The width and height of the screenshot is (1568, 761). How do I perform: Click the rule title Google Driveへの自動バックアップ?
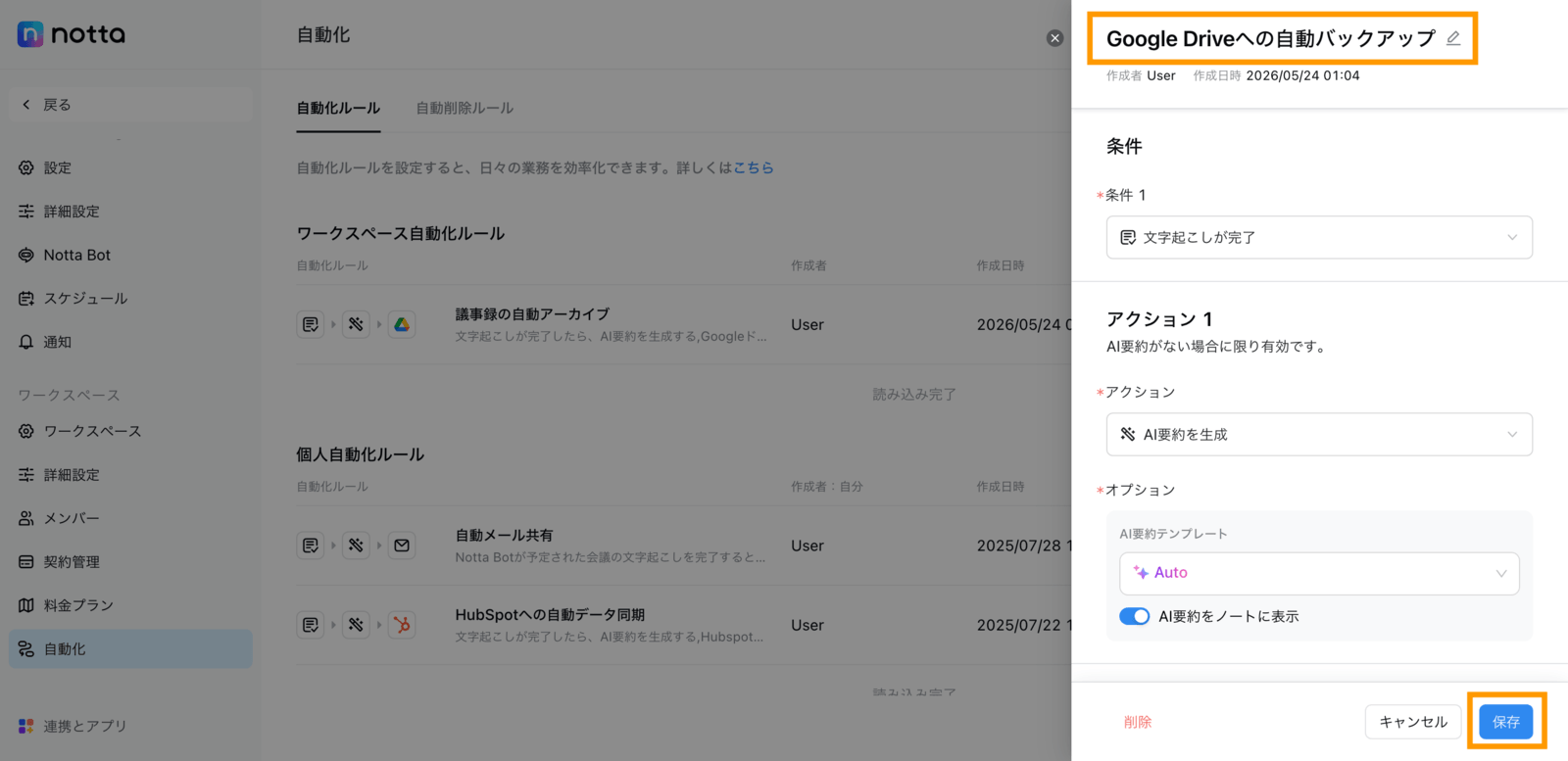click(1270, 38)
